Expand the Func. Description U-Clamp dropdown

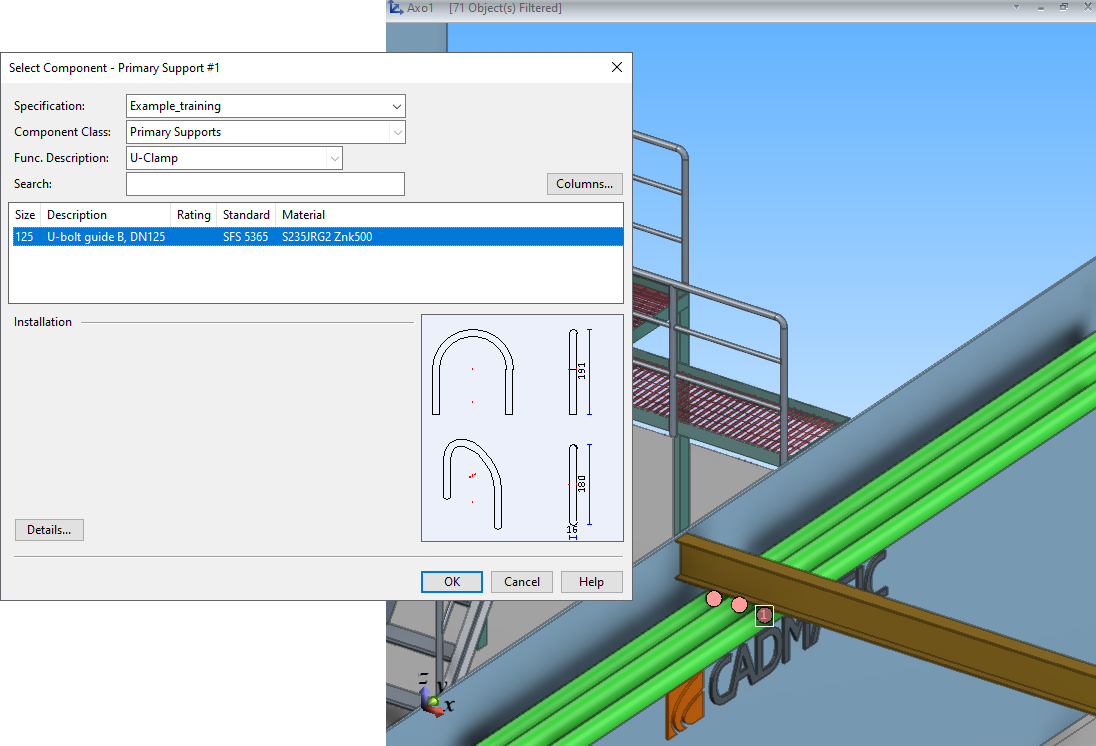coord(334,158)
